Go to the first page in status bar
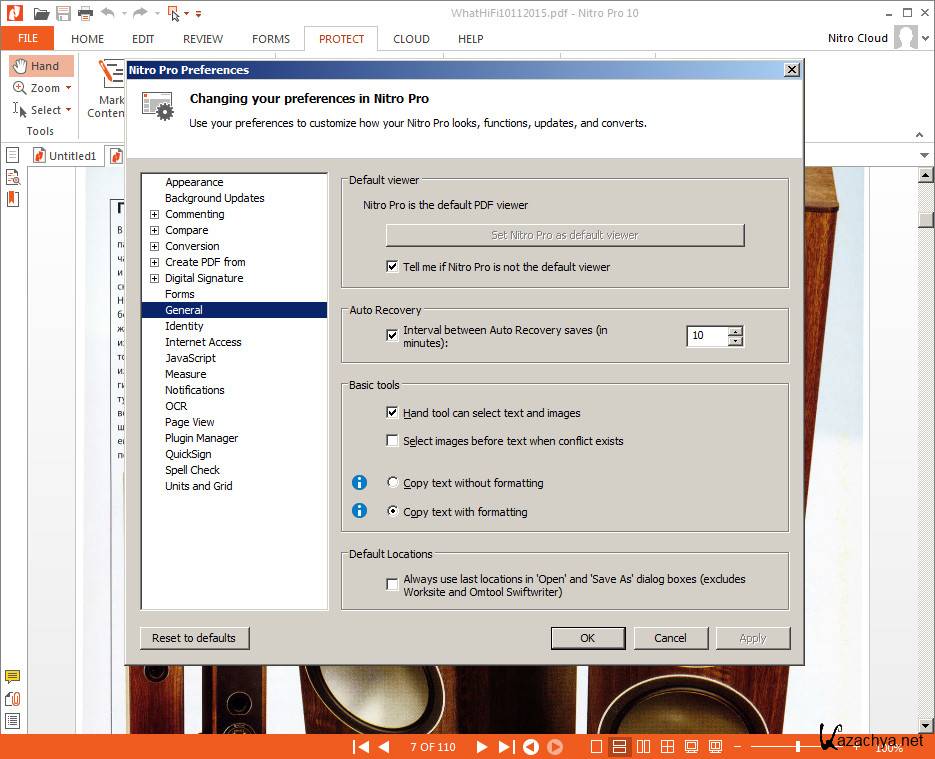 pyautogui.click(x=361, y=747)
